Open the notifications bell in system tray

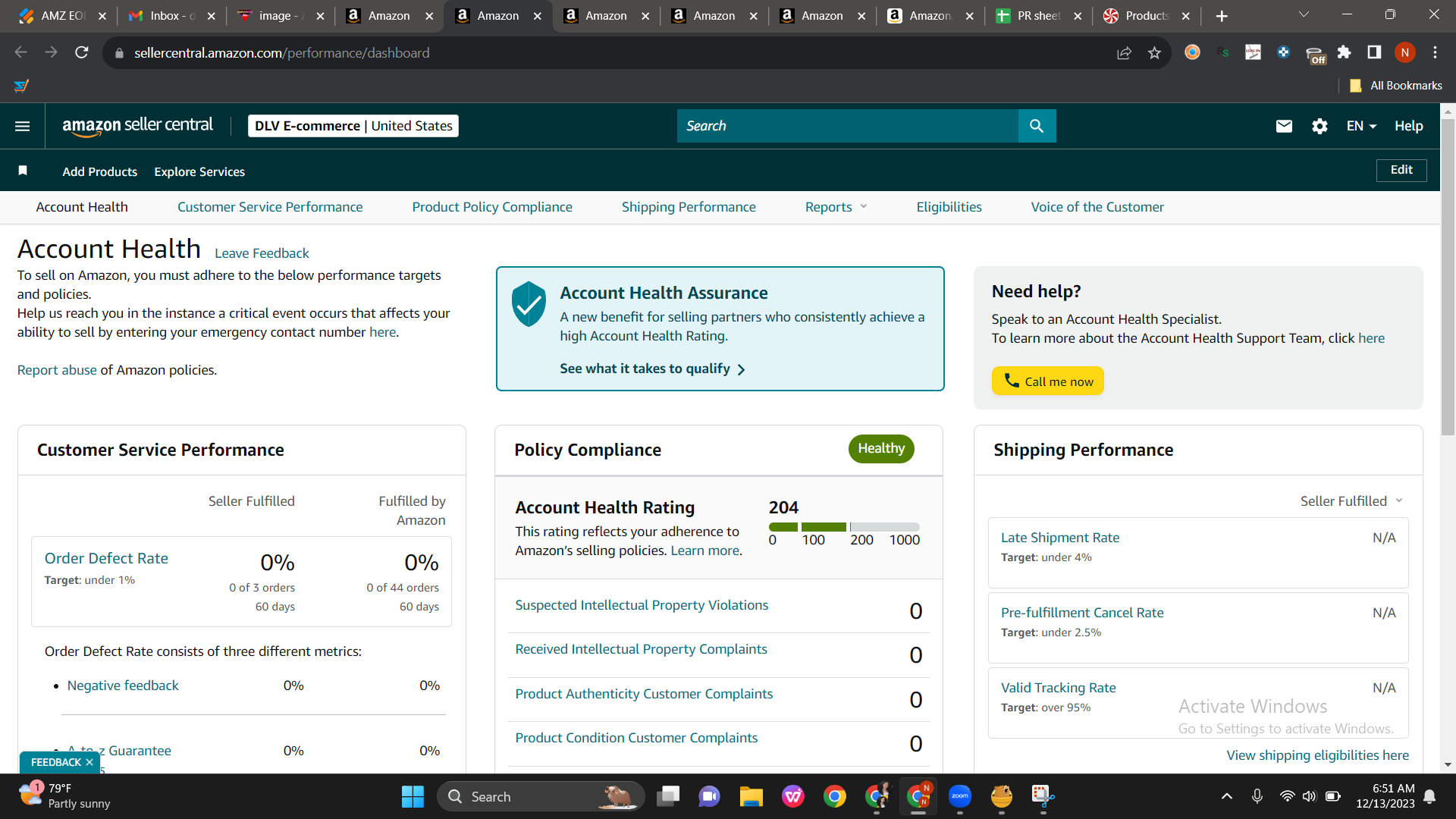pos(1429,796)
